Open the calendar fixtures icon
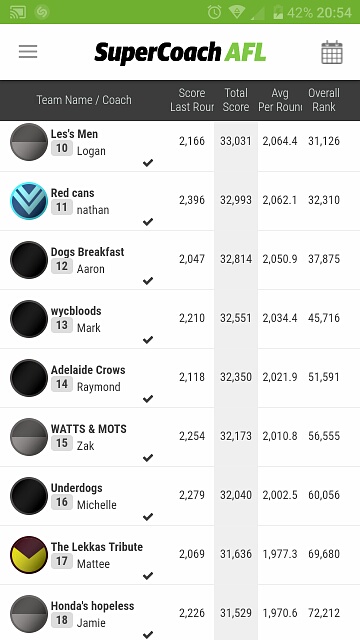The width and height of the screenshot is (360, 640). [x=332, y=52]
